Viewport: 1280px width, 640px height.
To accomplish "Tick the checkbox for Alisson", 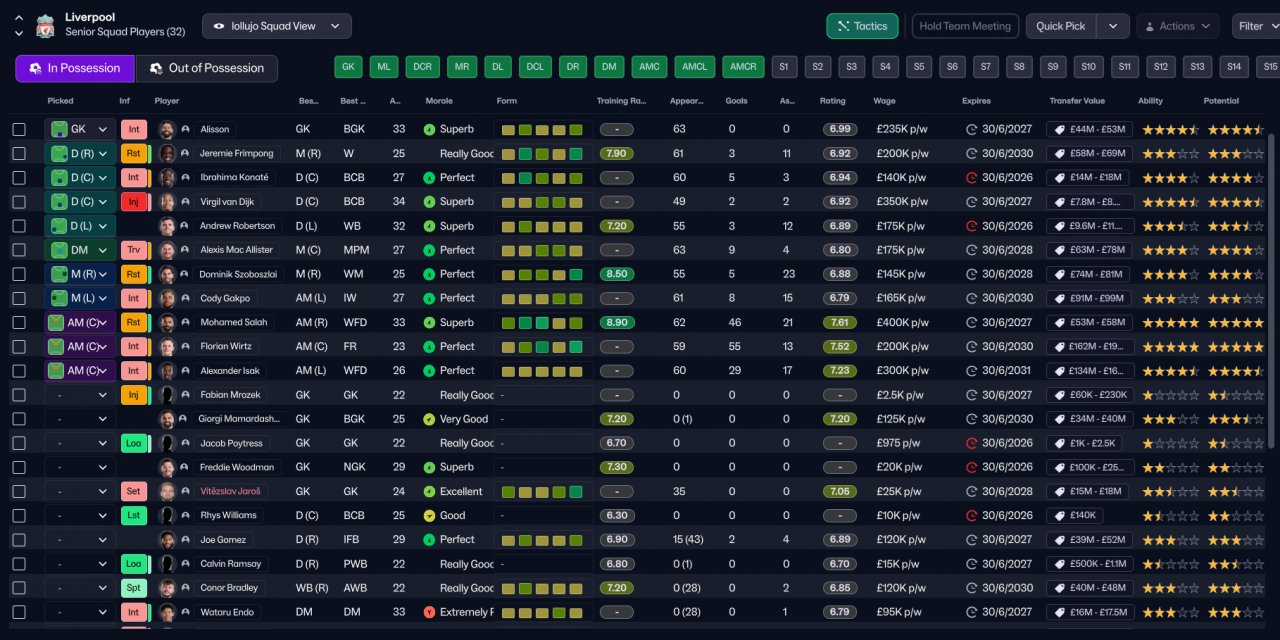I will point(19,129).
